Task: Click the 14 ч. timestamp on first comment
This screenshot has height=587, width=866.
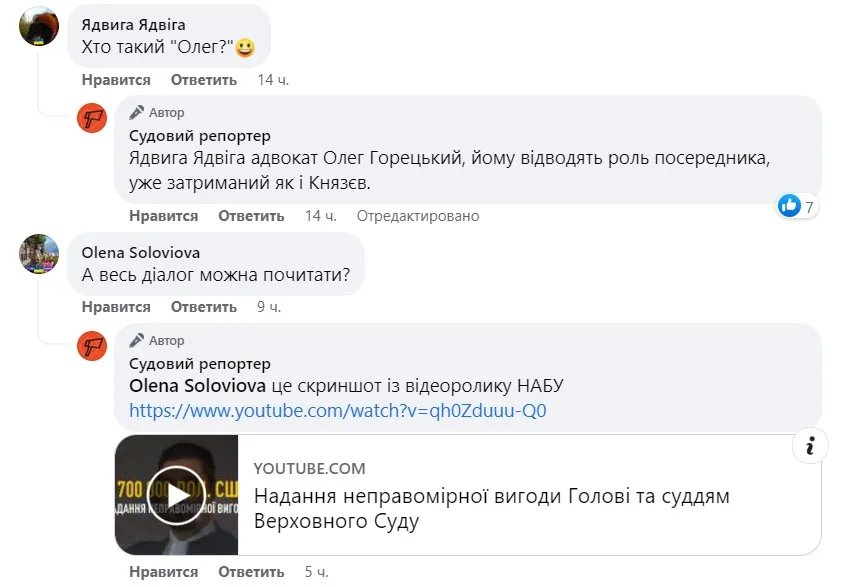Action: pyautogui.click(x=273, y=80)
